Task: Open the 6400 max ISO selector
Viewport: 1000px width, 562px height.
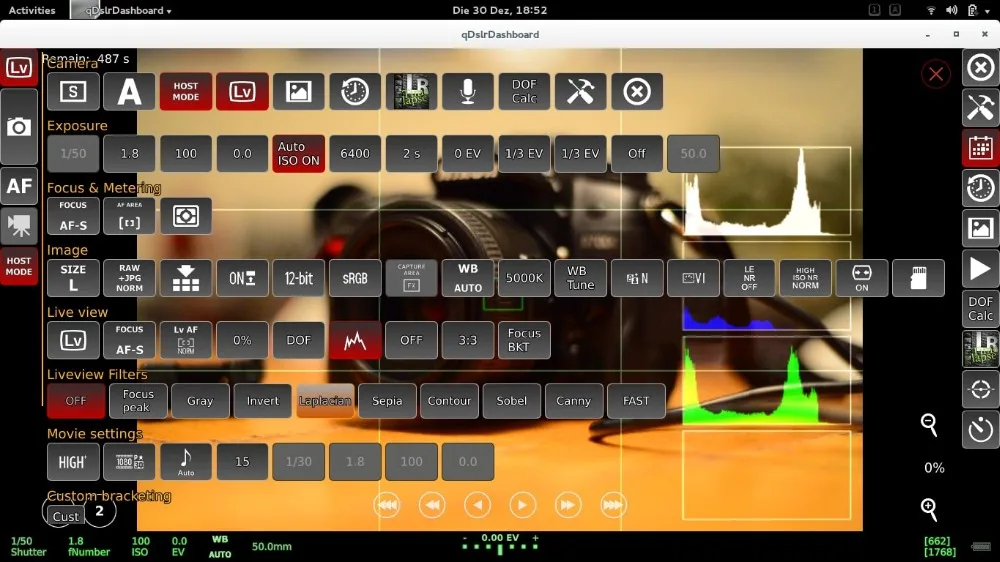Action: click(355, 154)
